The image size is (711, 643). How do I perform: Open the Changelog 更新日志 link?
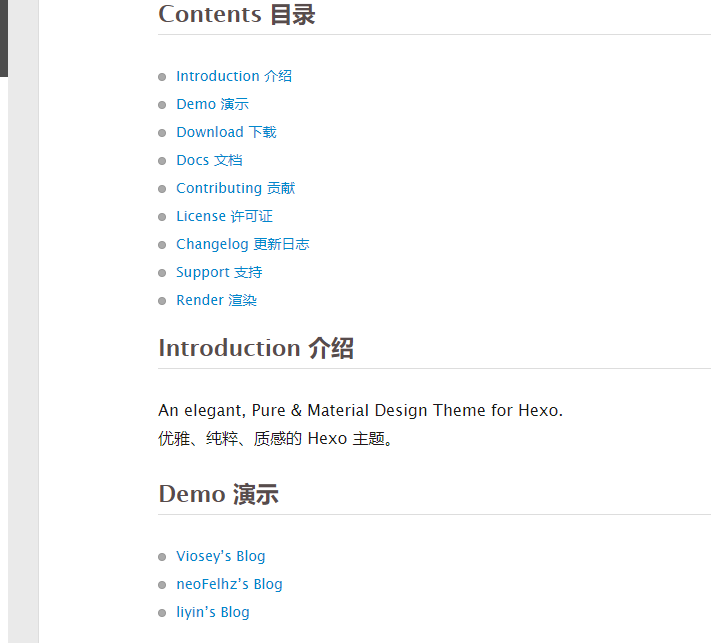pos(243,244)
